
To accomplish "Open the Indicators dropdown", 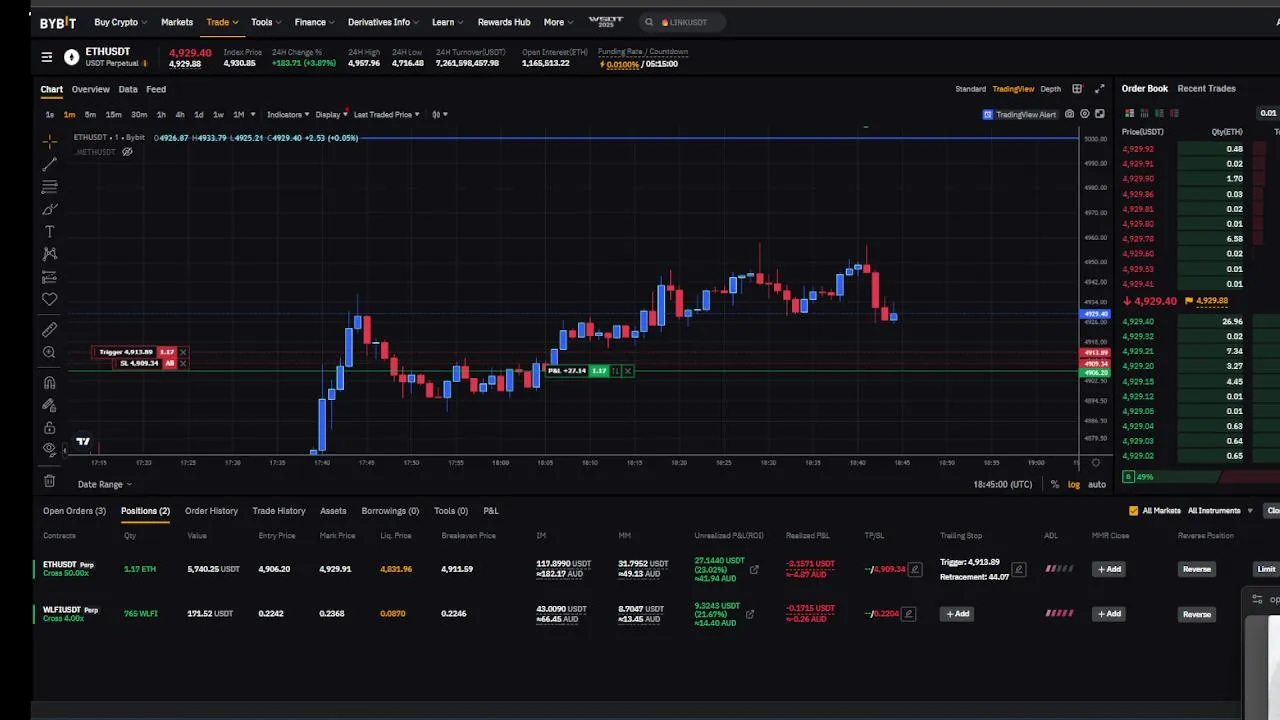I will click(x=288, y=114).
